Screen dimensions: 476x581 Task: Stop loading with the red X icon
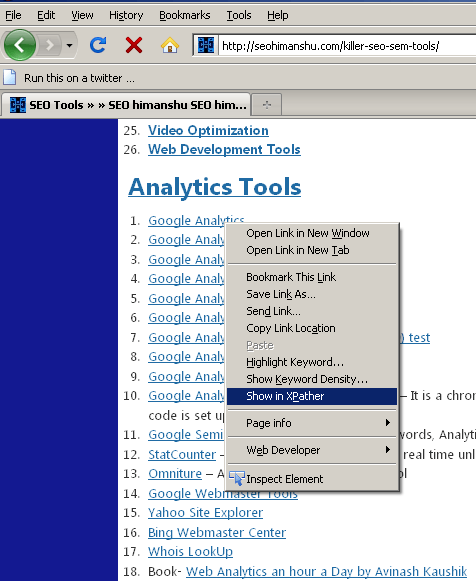point(134,45)
